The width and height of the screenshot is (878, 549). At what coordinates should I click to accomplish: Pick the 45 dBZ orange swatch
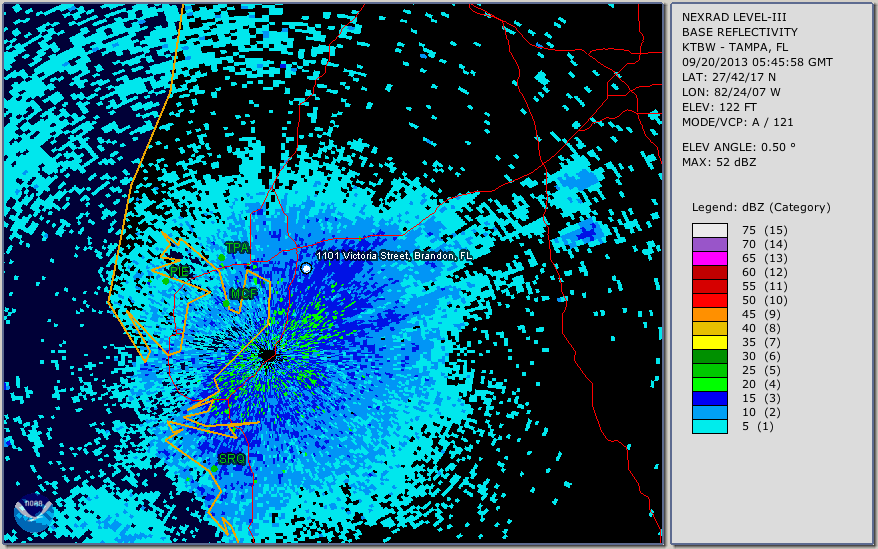pos(709,314)
